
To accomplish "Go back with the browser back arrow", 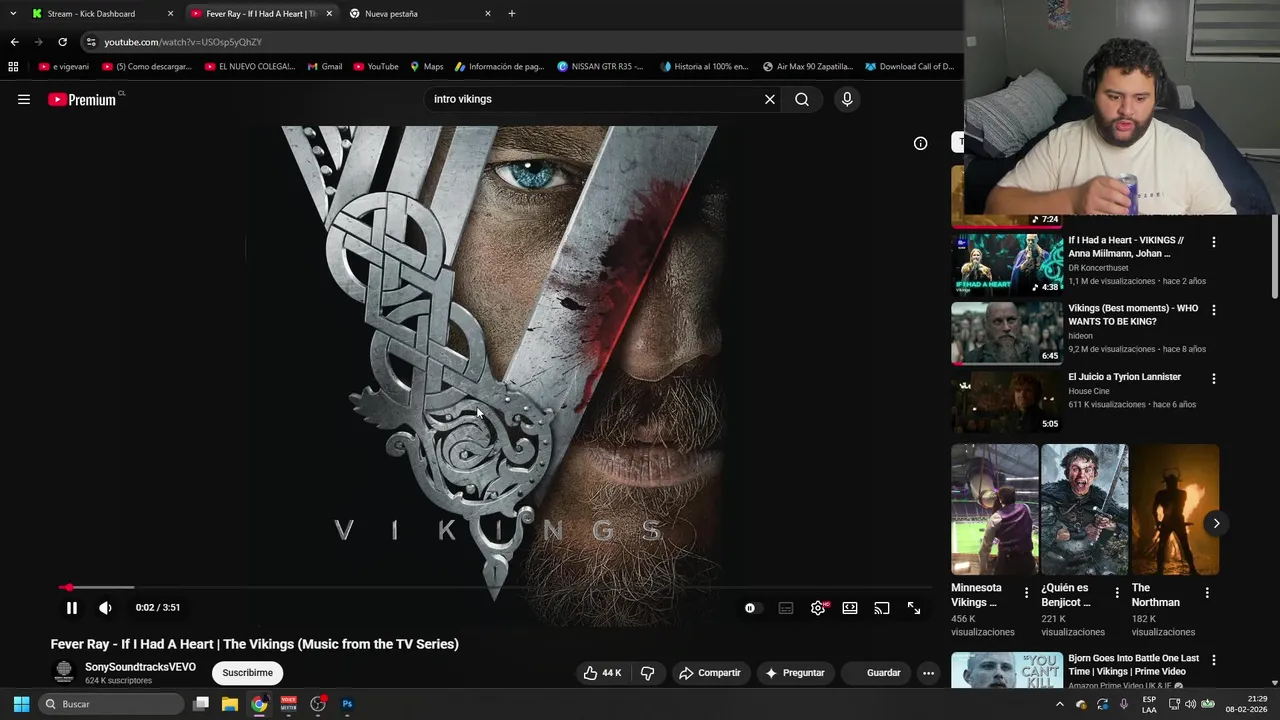I will coord(14,42).
